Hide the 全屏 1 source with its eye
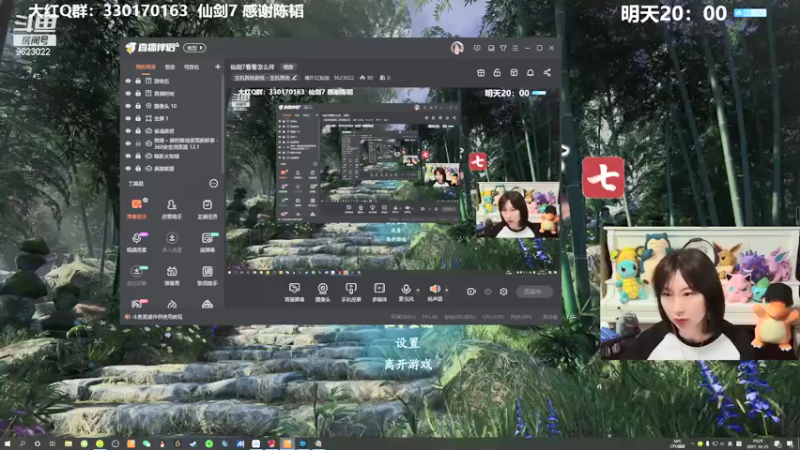The image size is (800, 450). click(x=128, y=118)
